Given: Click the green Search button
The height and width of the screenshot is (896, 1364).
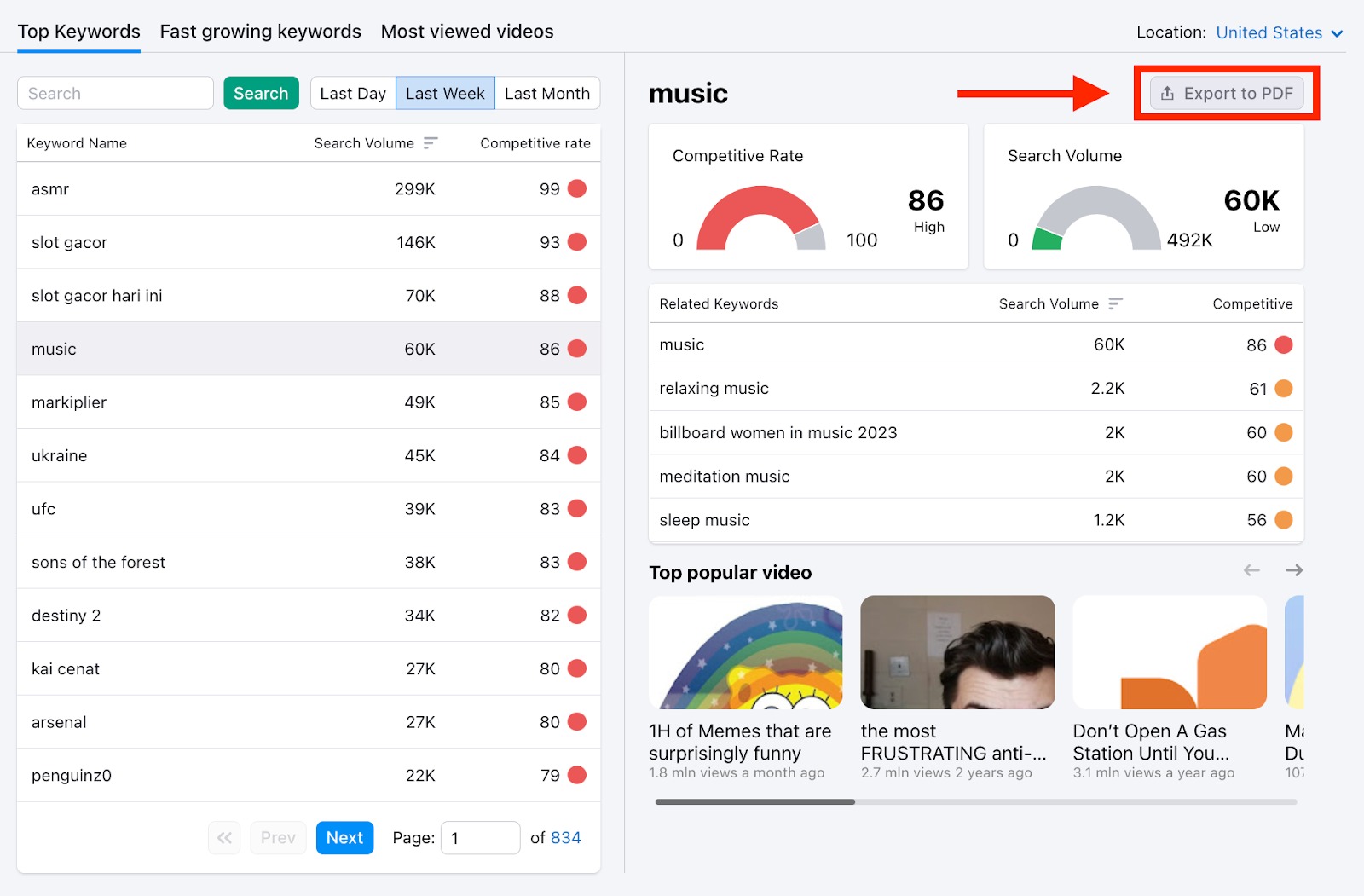Looking at the screenshot, I should [x=261, y=93].
